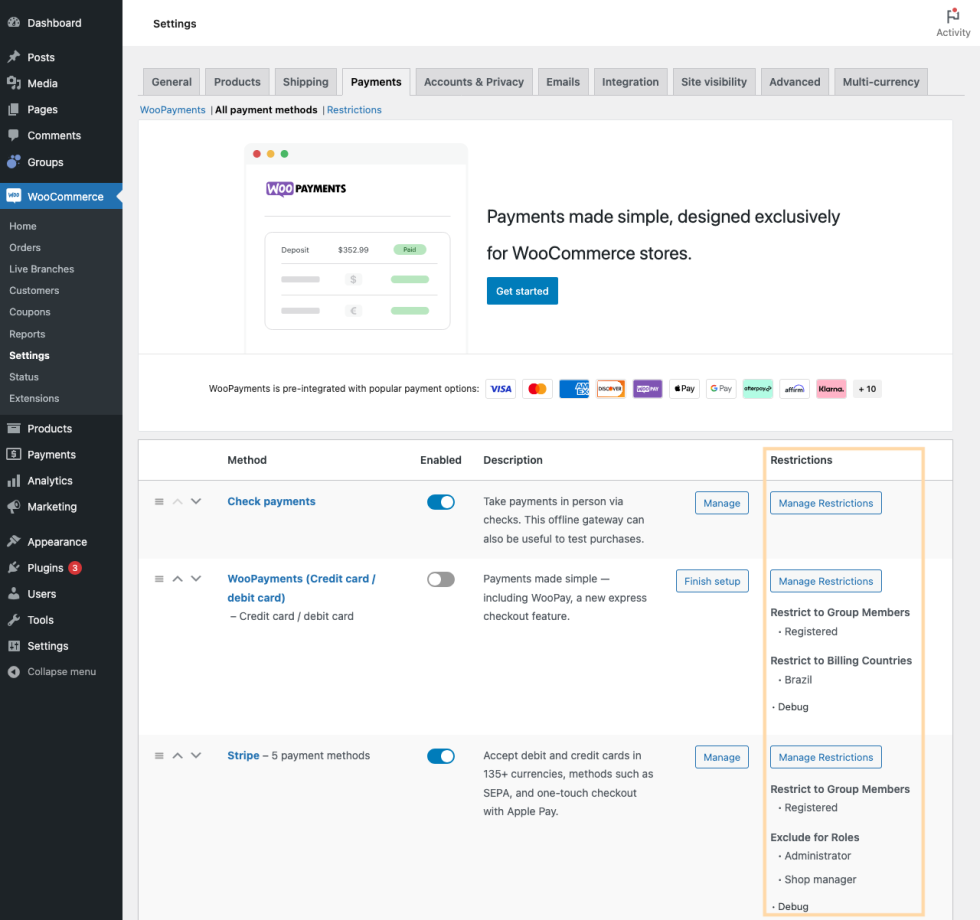
Task: Open the Check payments method link
Action: pyautogui.click(x=271, y=501)
